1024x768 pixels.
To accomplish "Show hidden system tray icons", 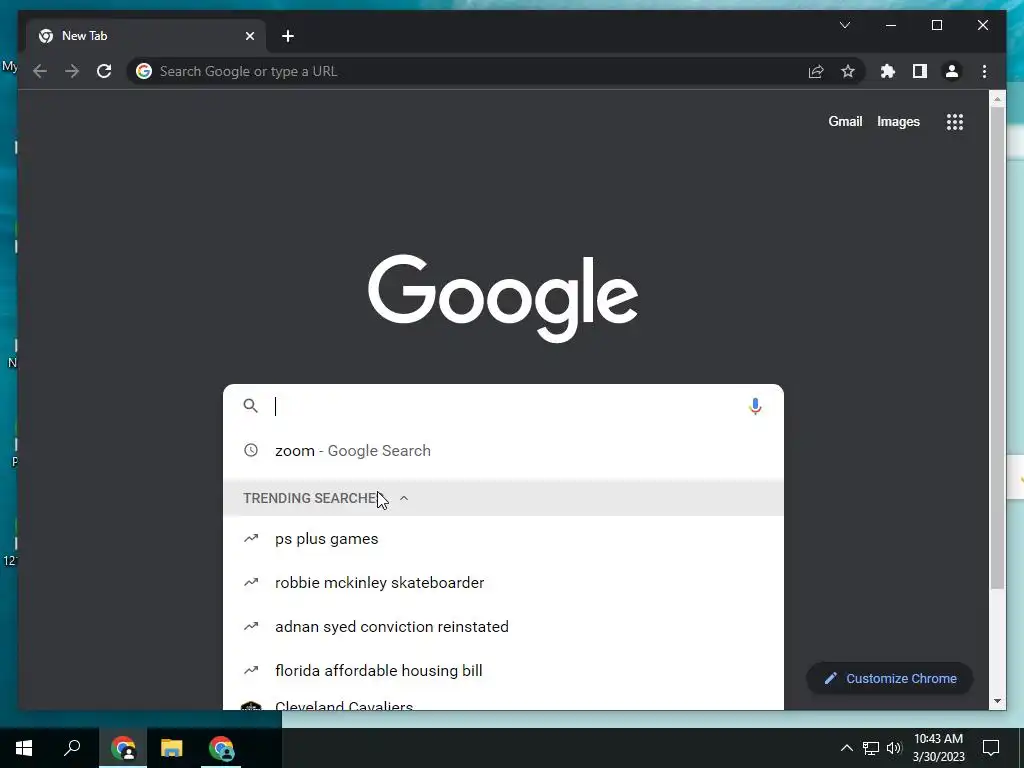I will point(846,748).
